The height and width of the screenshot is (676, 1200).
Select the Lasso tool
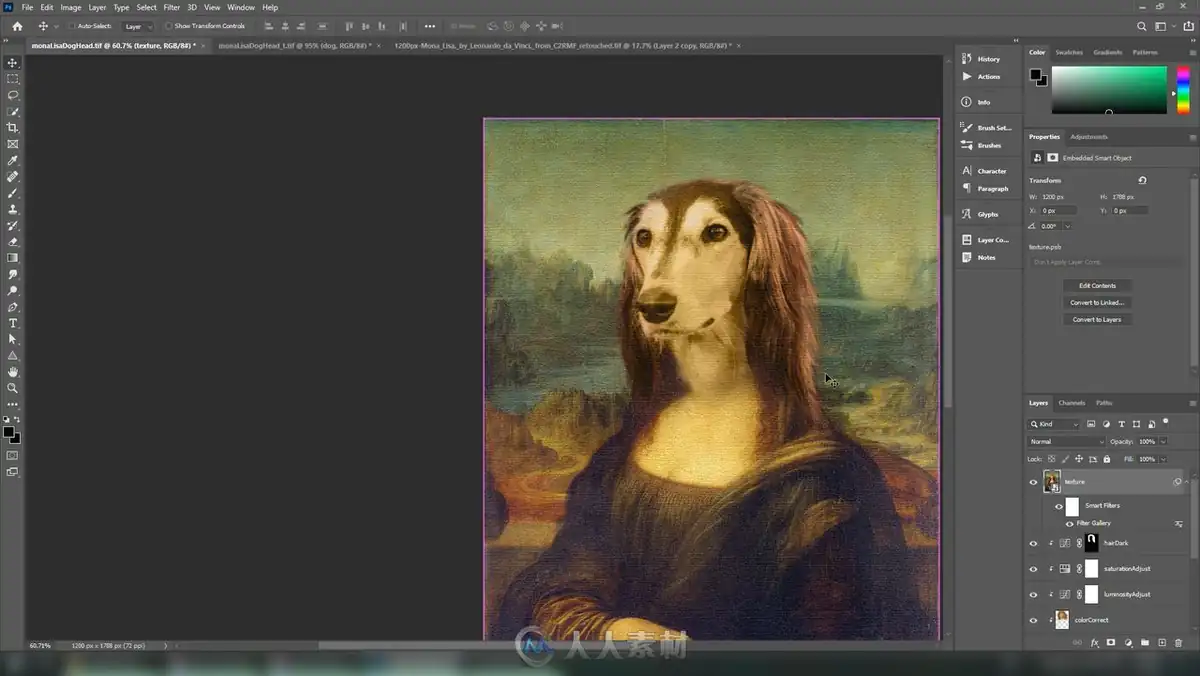coord(13,95)
